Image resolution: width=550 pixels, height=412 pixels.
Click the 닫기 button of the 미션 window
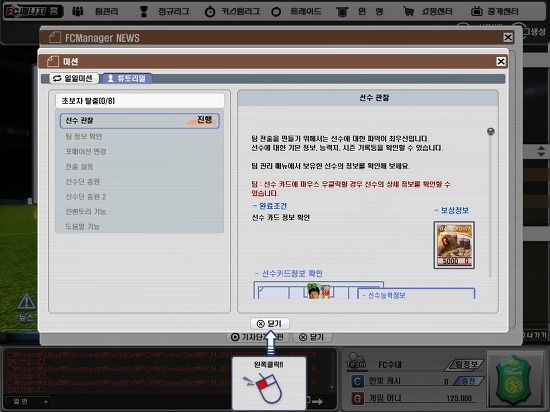coord(270,324)
